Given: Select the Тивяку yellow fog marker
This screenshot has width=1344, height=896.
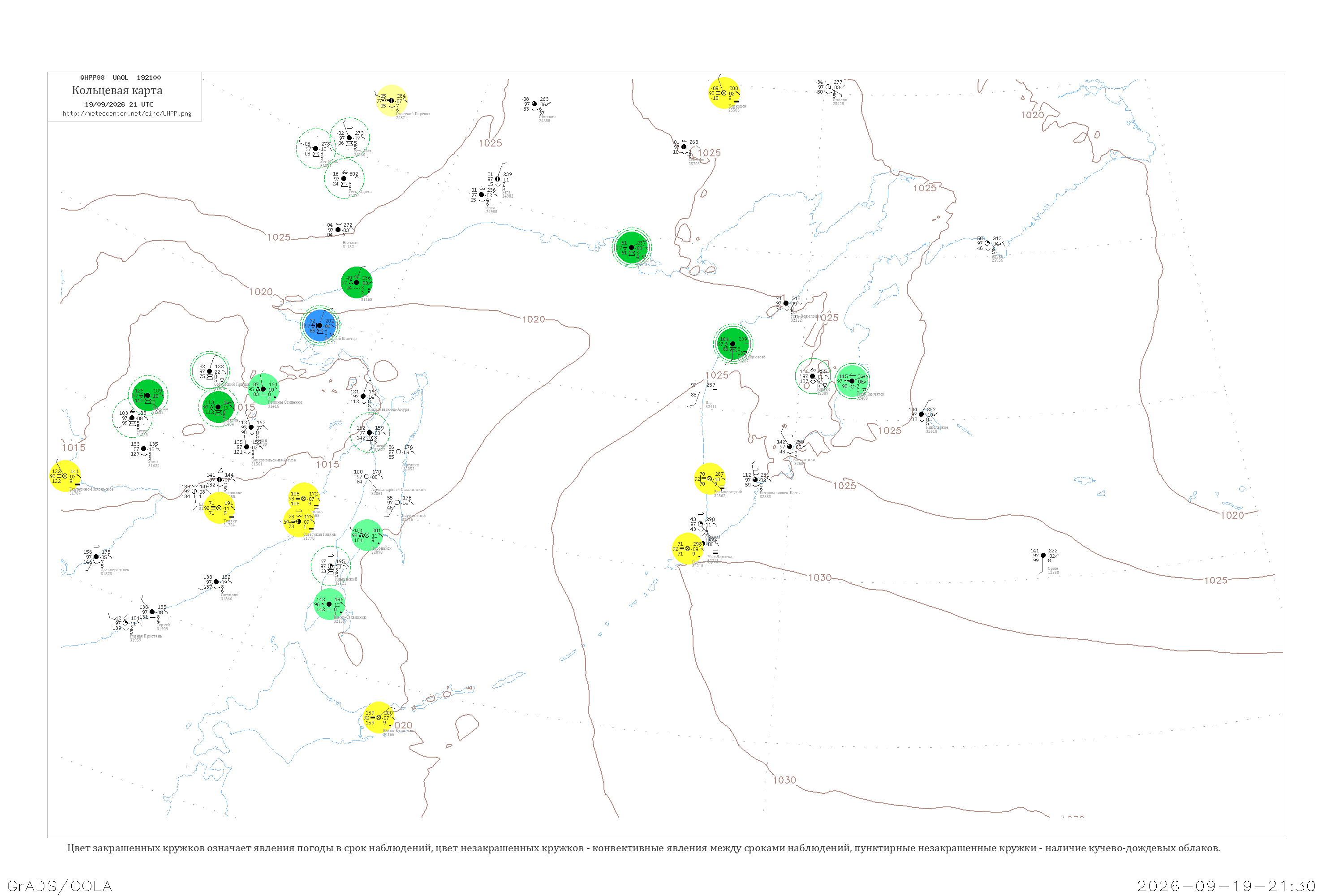Looking at the screenshot, I should pos(219,508).
